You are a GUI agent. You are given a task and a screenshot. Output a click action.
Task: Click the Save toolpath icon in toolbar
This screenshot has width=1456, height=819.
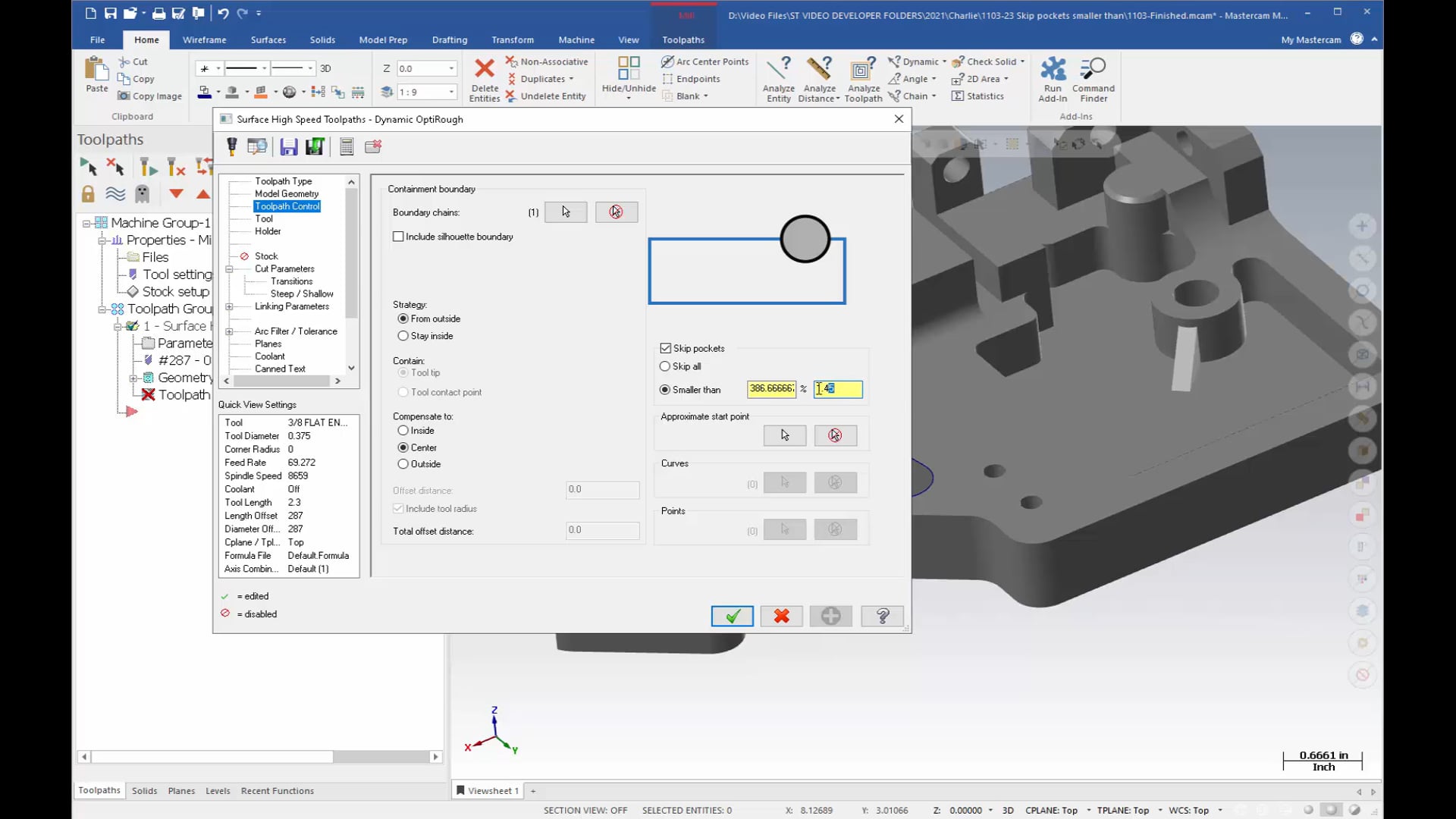(x=289, y=147)
